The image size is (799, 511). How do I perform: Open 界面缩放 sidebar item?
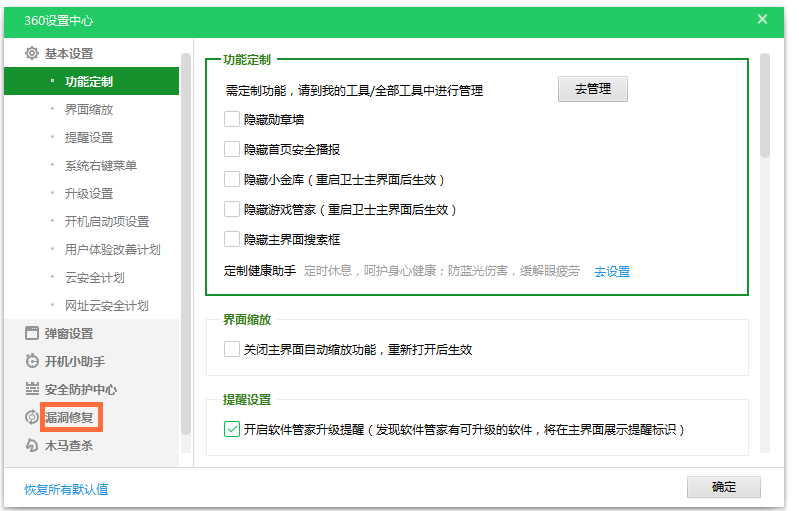pos(89,110)
